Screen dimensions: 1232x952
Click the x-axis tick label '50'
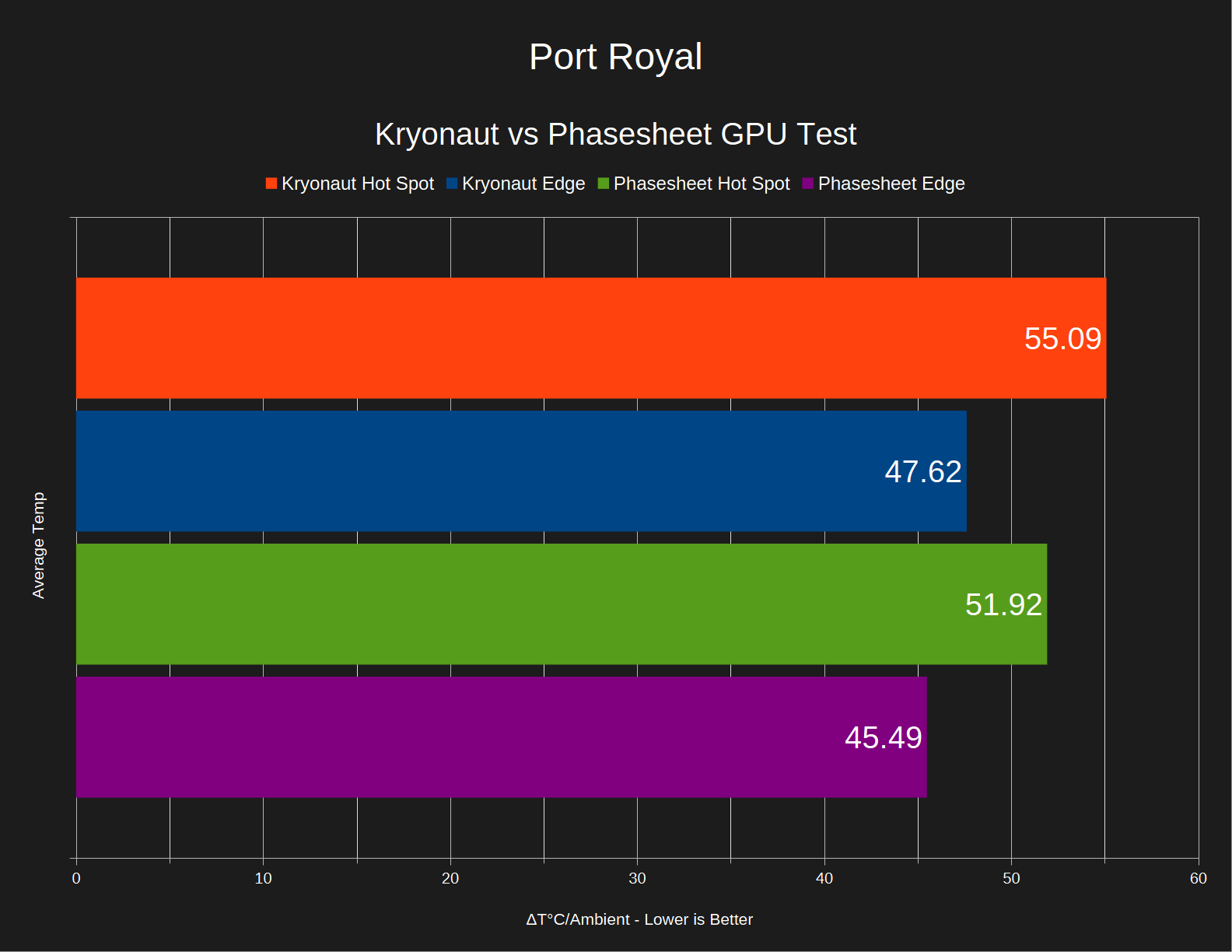tap(1011, 878)
